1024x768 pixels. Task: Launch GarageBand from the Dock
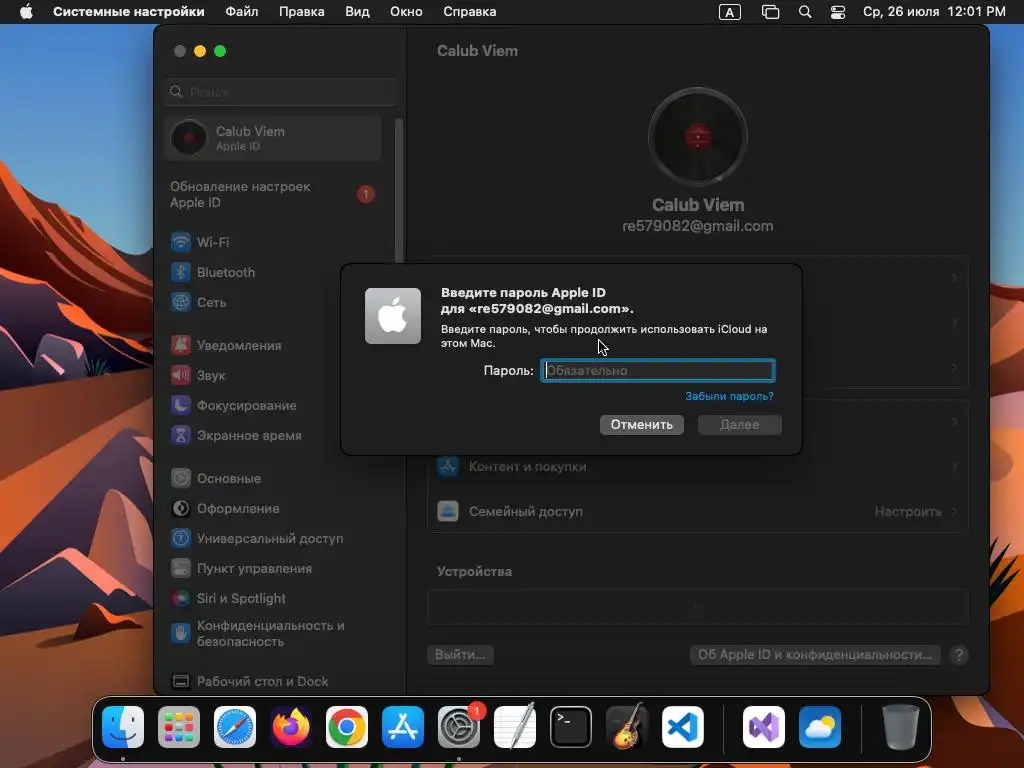pyautogui.click(x=627, y=727)
